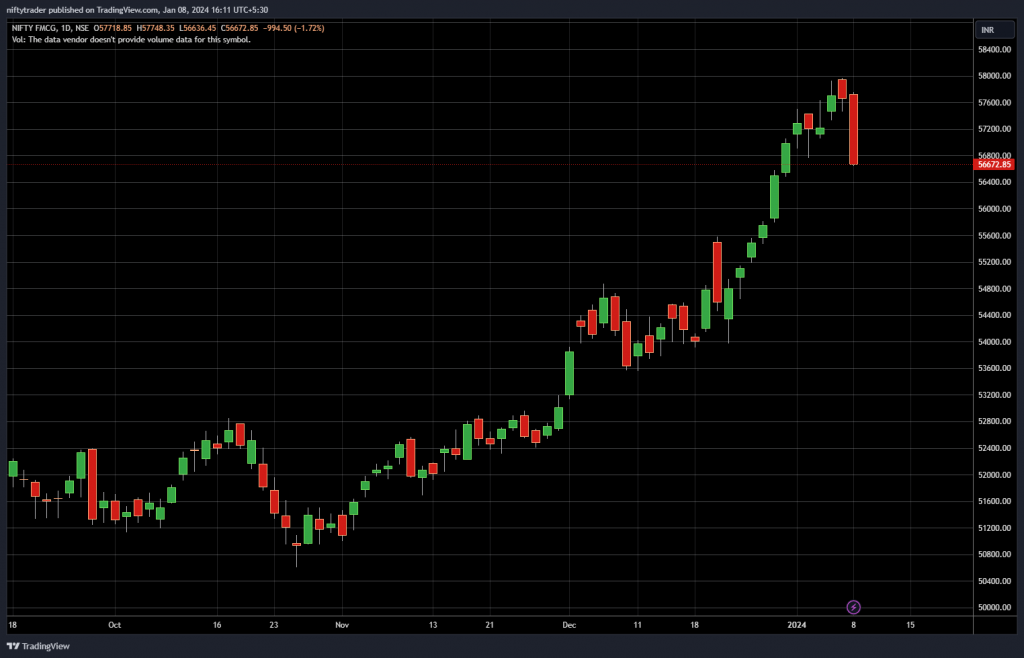Click the 52000.00 price axis label
The image size is (1024, 658).
(995, 475)
